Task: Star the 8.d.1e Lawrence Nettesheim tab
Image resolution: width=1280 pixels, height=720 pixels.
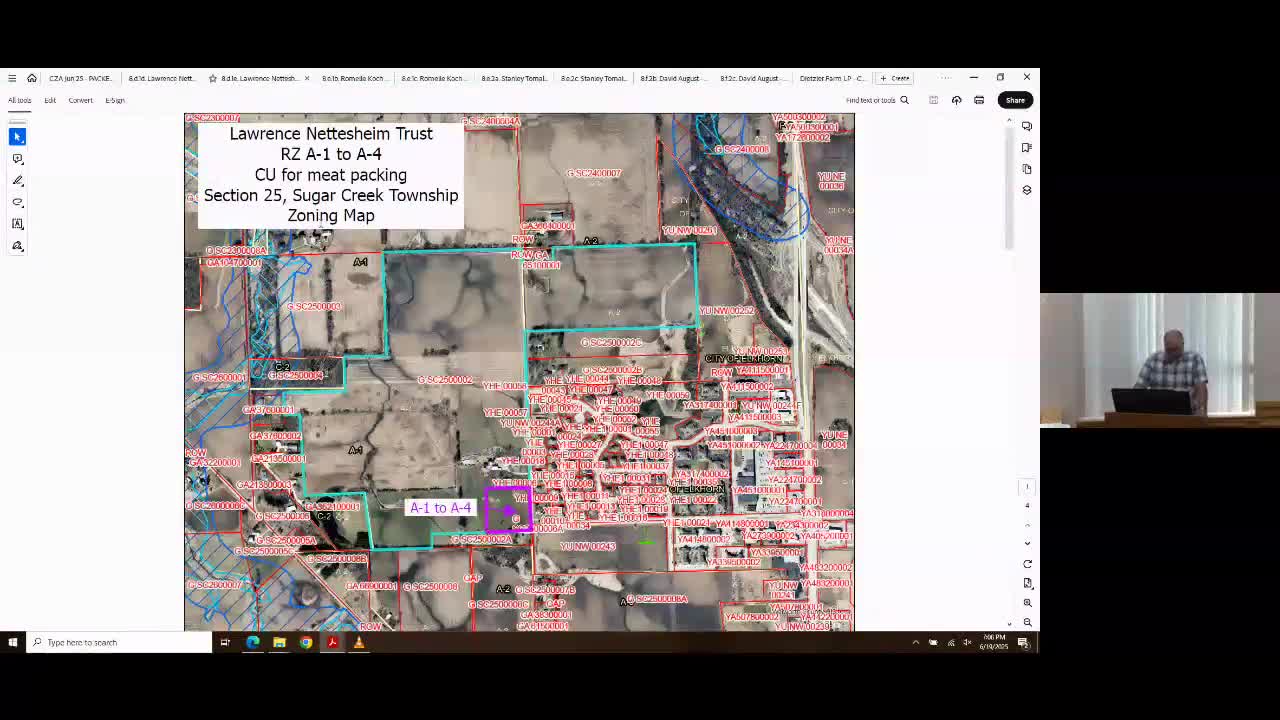Action: (213, 78)
